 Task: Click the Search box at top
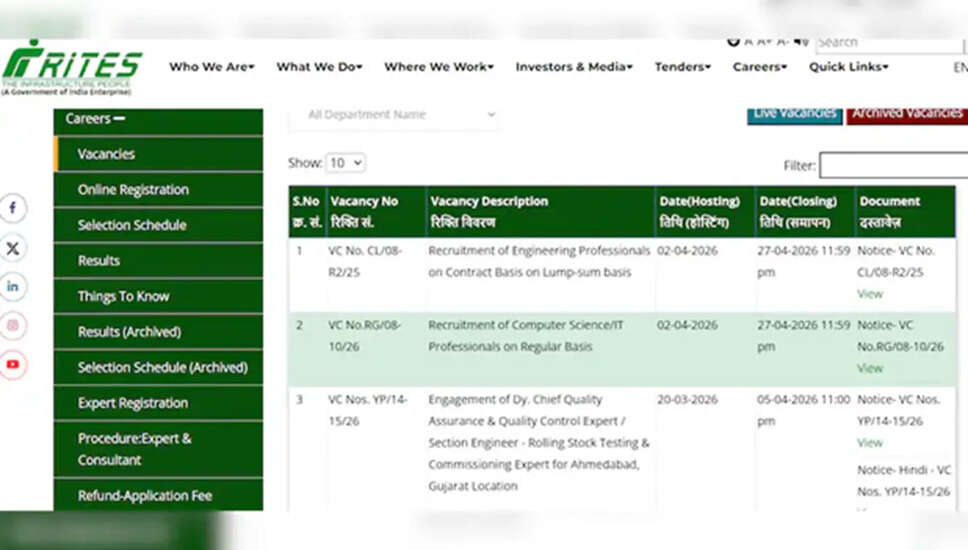coord(888,43)
